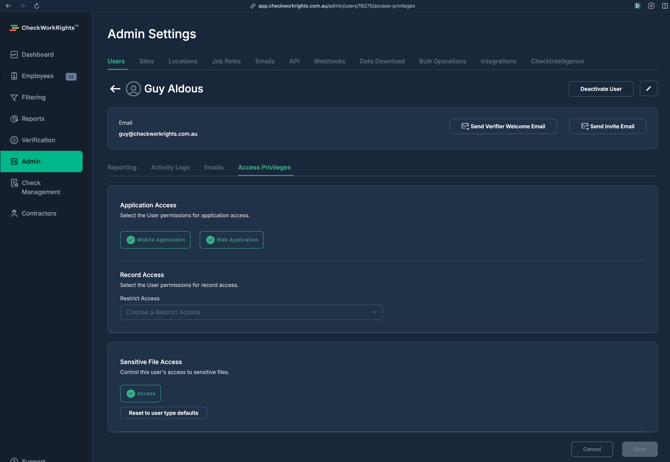Open Bulk Operations tab
This screenshot has width=670, height=462.
[x=443, y=61]
